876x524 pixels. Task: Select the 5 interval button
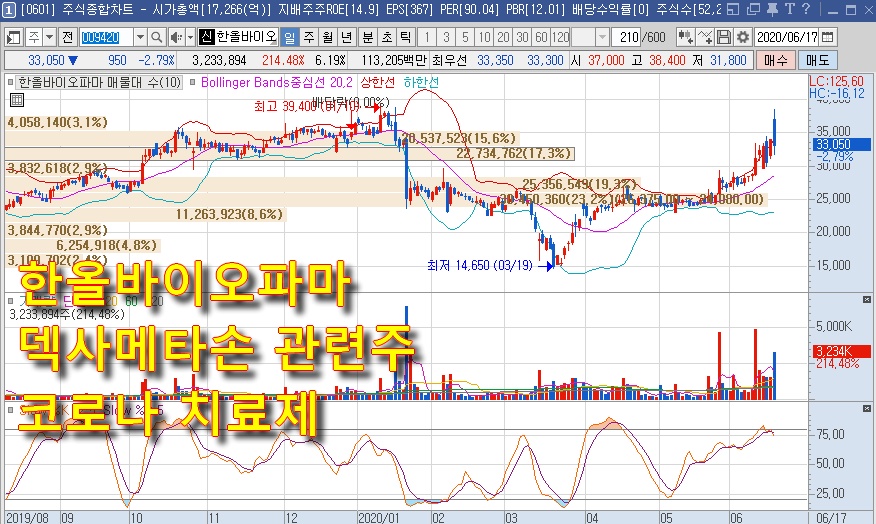pos(465,37)
